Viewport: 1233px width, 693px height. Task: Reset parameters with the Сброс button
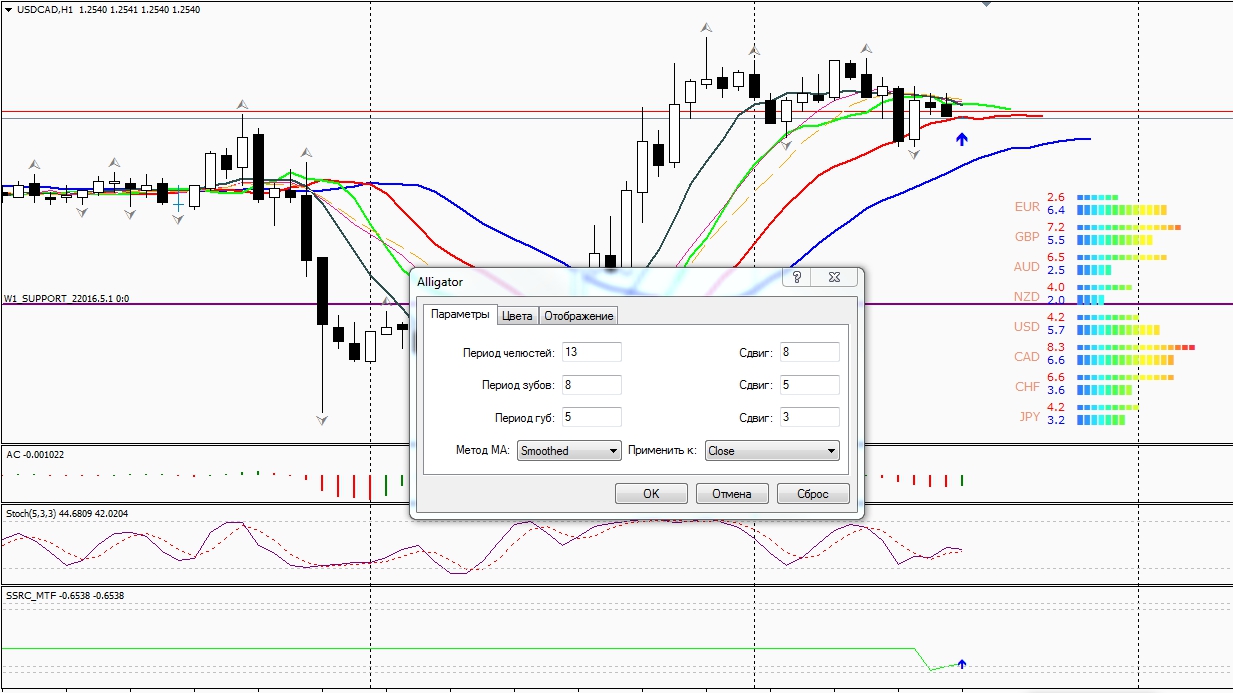tap(813, 494)
